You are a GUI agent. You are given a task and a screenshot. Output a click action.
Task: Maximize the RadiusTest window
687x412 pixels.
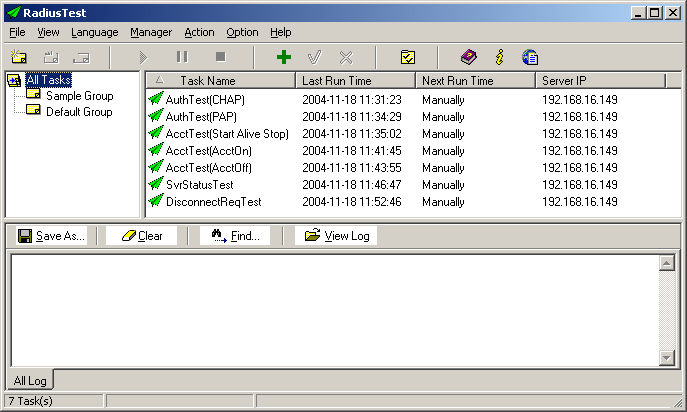click(x=655, y=12)
